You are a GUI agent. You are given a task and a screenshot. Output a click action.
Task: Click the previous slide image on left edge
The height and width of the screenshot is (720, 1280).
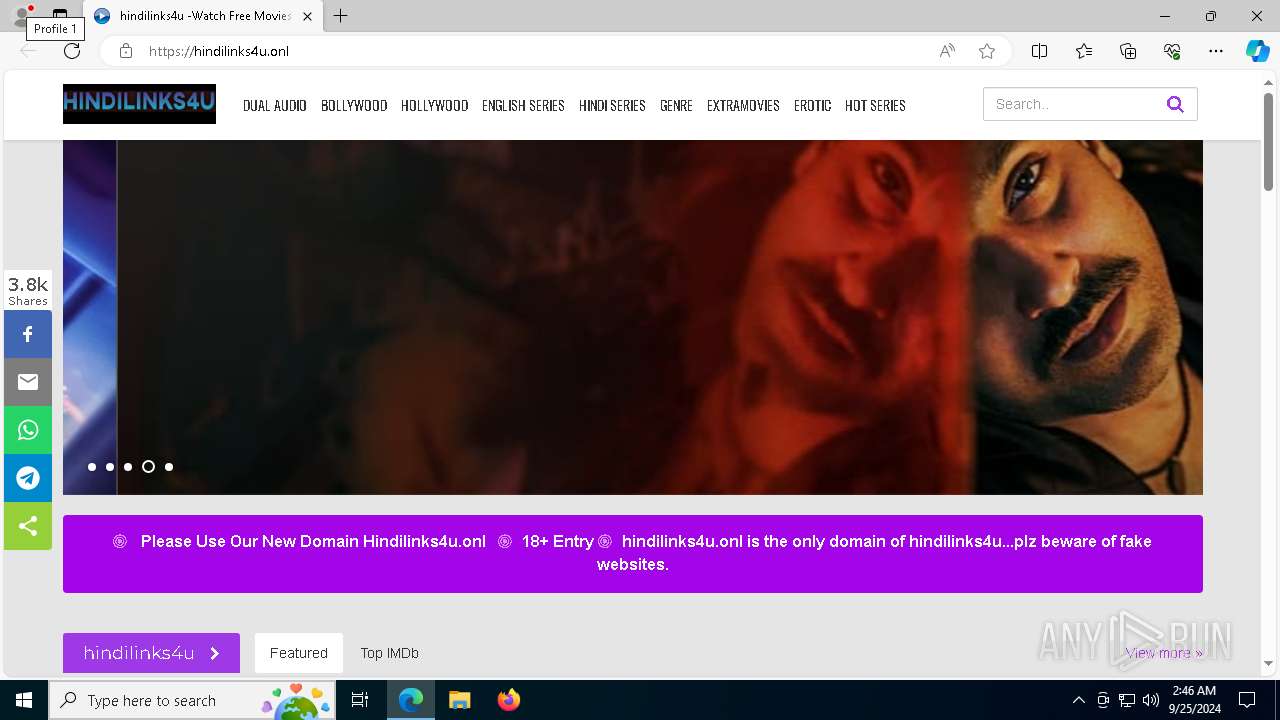coord(90,317)
